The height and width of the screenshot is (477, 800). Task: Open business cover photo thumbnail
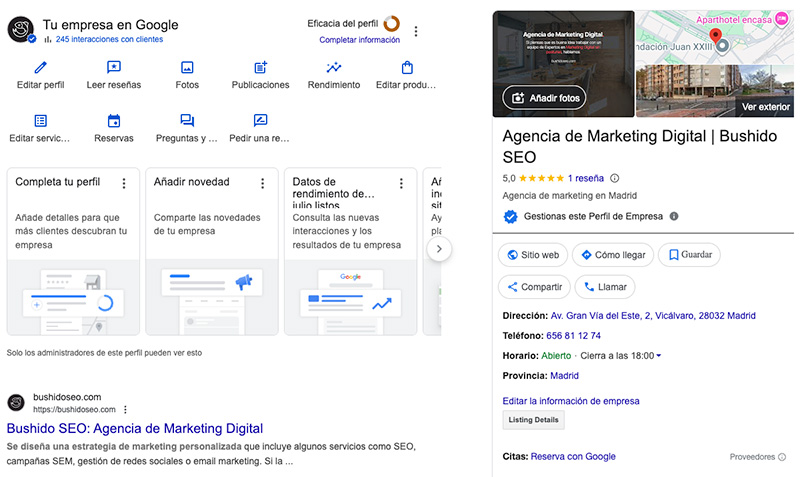pyautogui.click(x=564, y=64)
